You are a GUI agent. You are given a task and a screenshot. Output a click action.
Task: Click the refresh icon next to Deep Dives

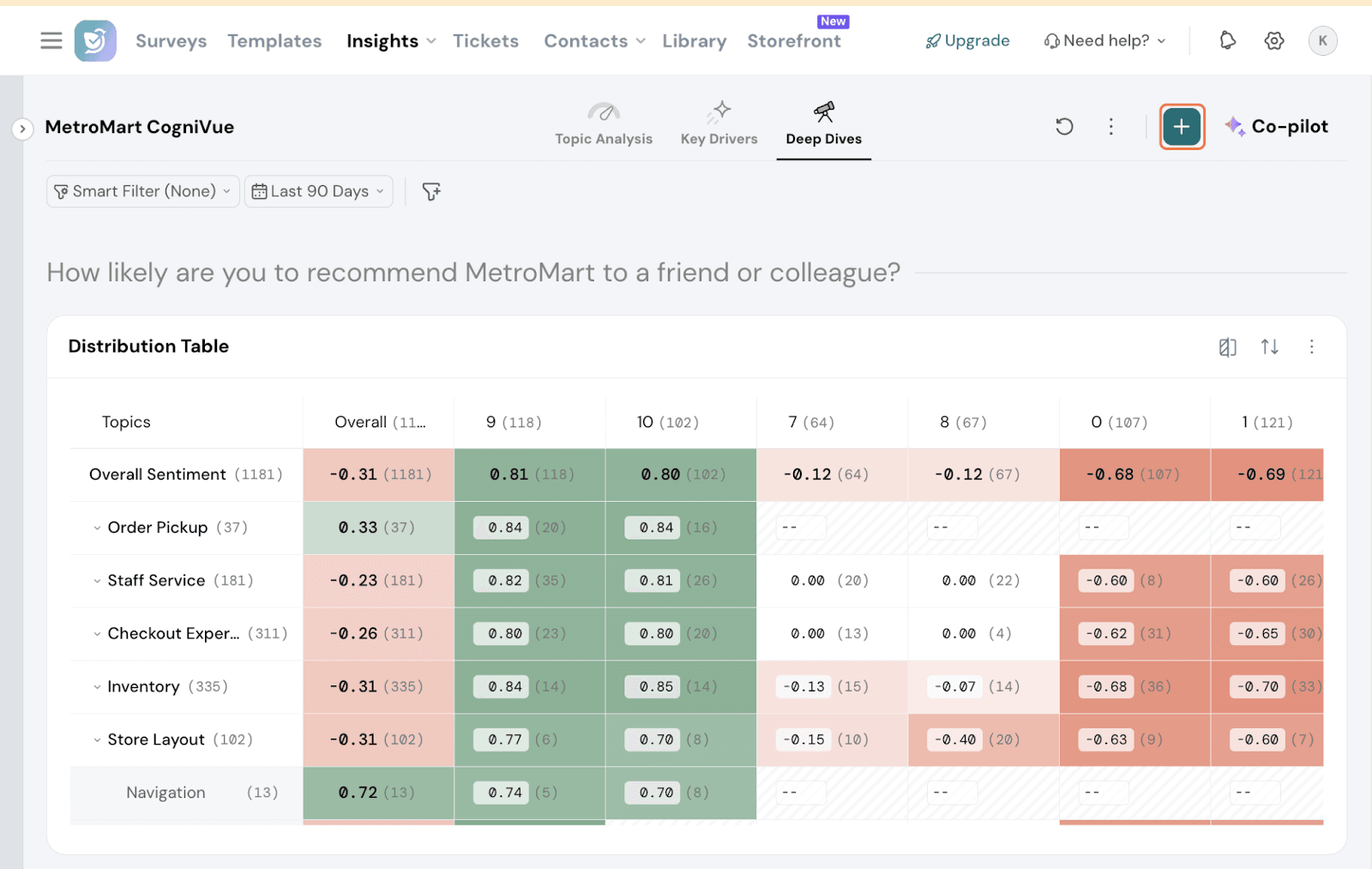click(1064, 127)
